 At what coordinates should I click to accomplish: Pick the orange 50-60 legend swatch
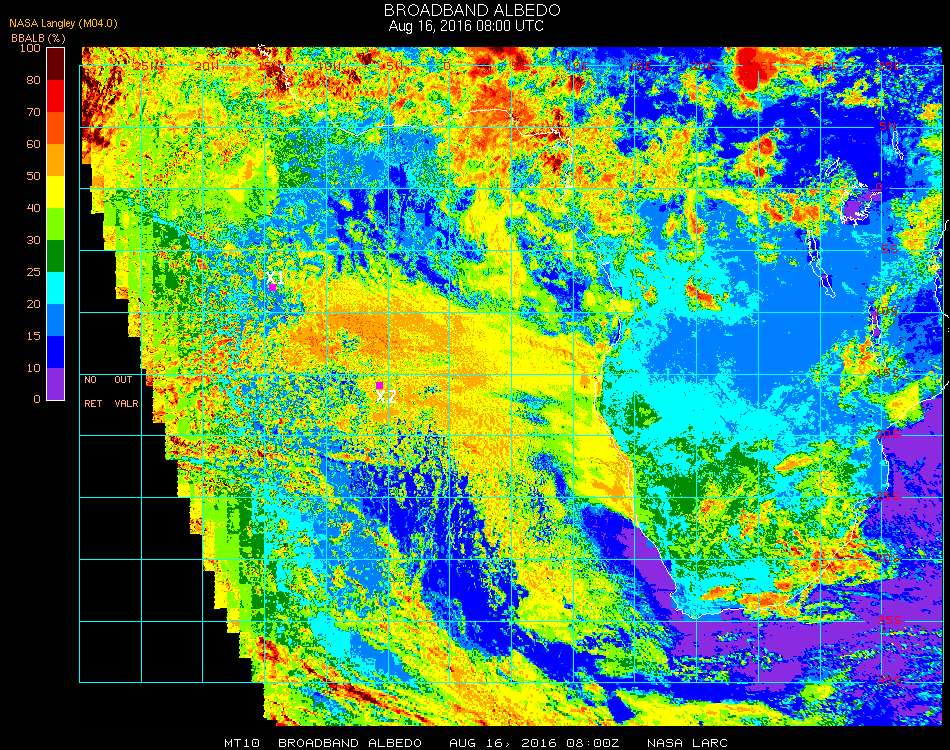click(x=56, y=160)
